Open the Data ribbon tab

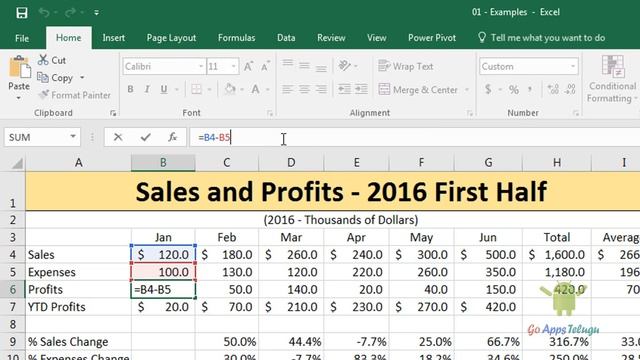click(x=286, y=38)
